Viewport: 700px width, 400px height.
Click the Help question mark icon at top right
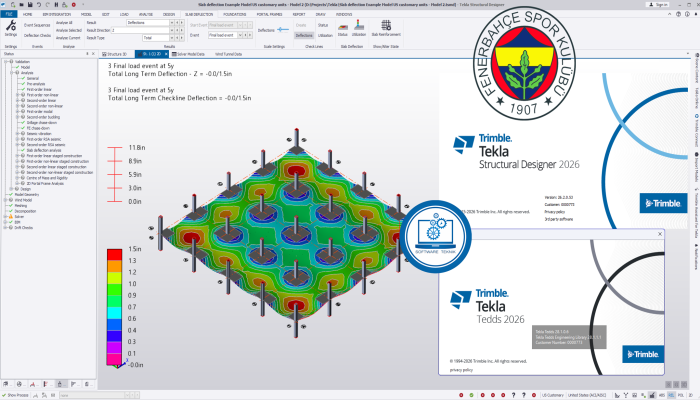(679, 14)
